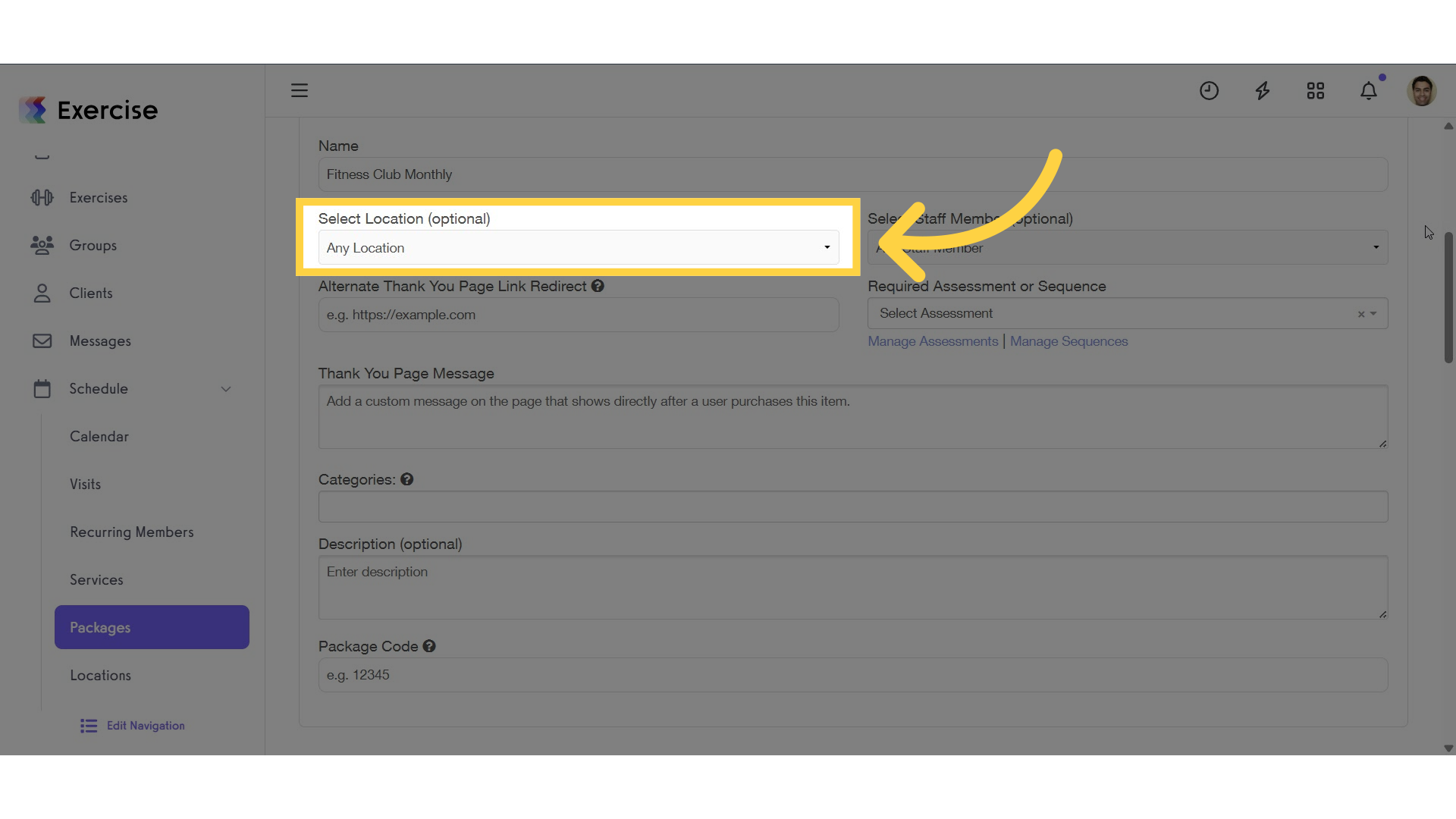Click help icon for Thank You Redirect
This screenshot has width=1456, height=819.
tap(598, 286)
